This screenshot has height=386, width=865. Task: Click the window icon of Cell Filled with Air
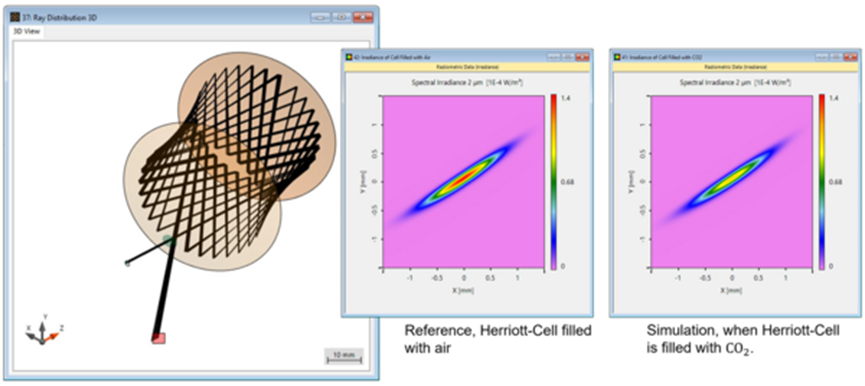coord(349,57)
